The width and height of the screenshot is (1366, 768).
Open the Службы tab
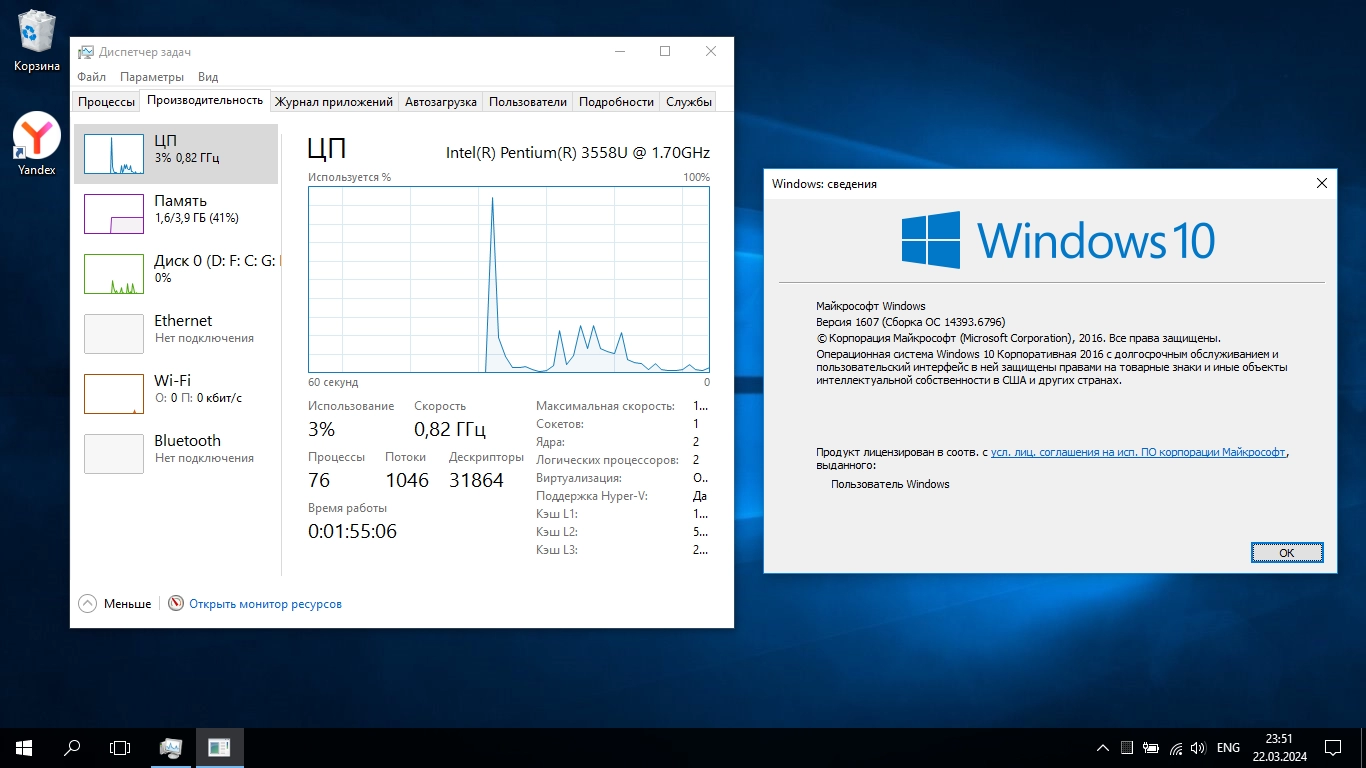coord(689,102)
